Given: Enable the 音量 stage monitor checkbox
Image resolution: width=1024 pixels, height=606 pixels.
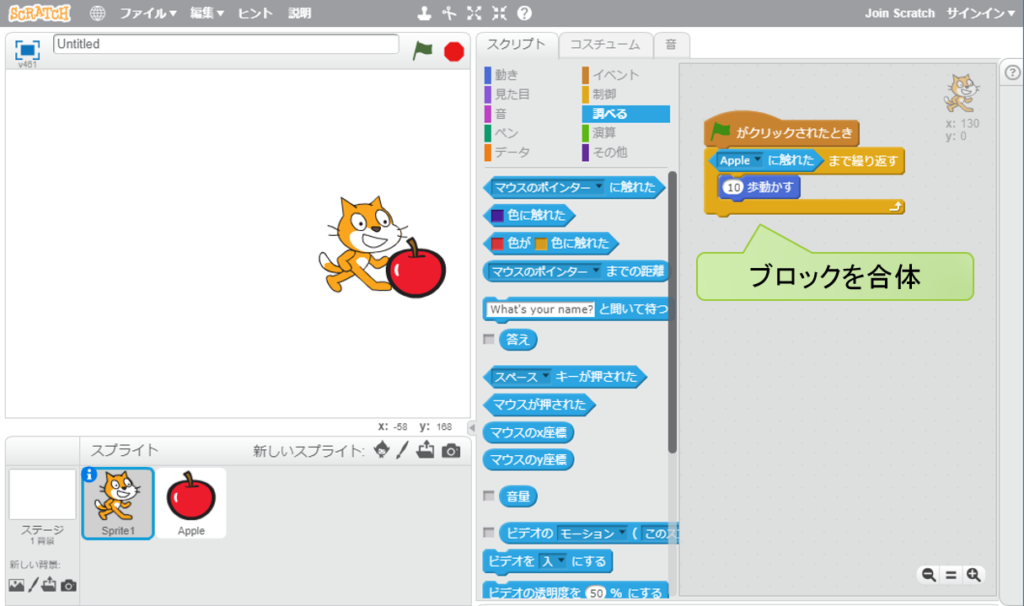Looking at the screenshot, I should 488,496.
